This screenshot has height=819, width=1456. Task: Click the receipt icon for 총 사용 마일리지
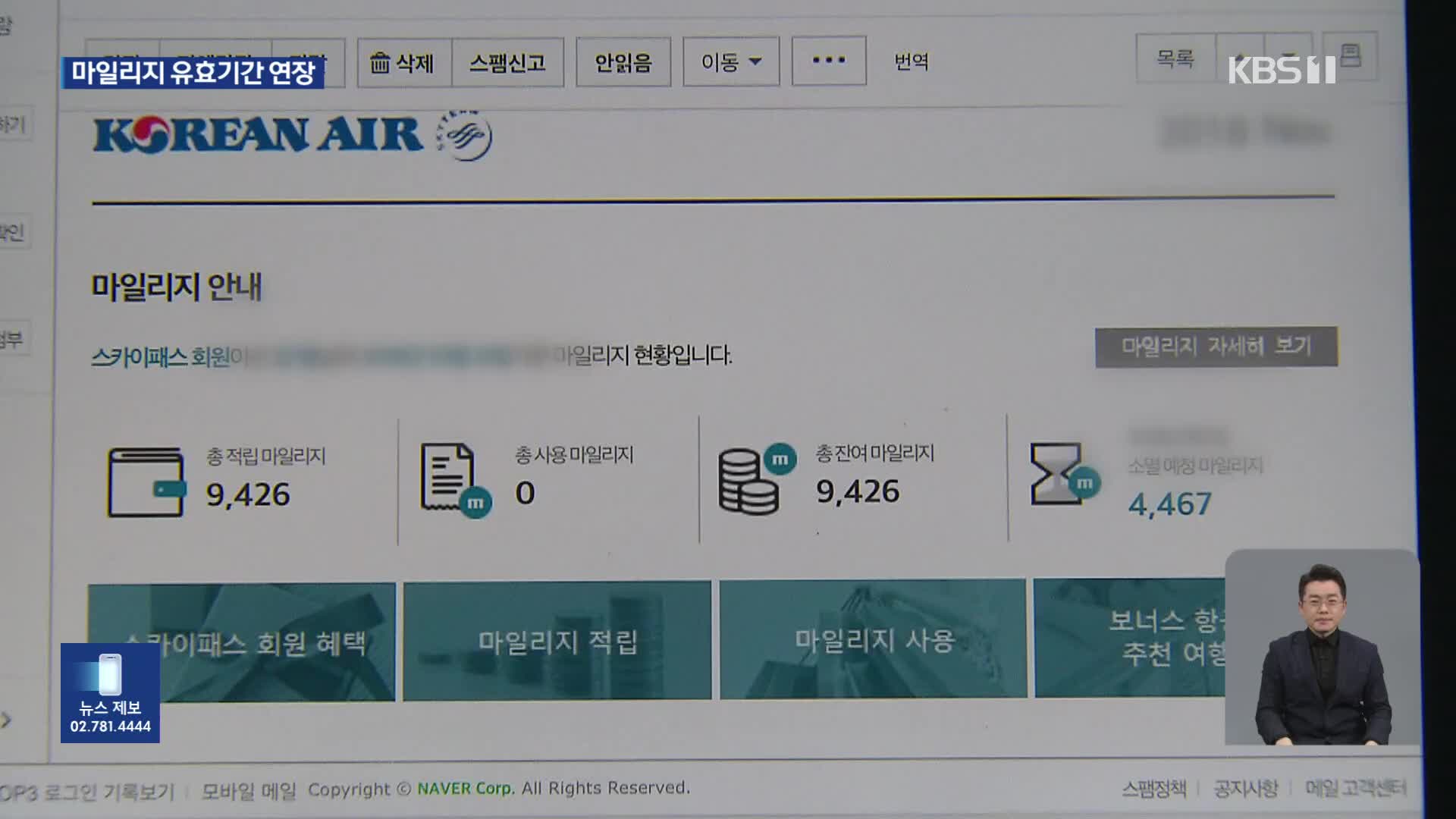[x=455, y=481]
